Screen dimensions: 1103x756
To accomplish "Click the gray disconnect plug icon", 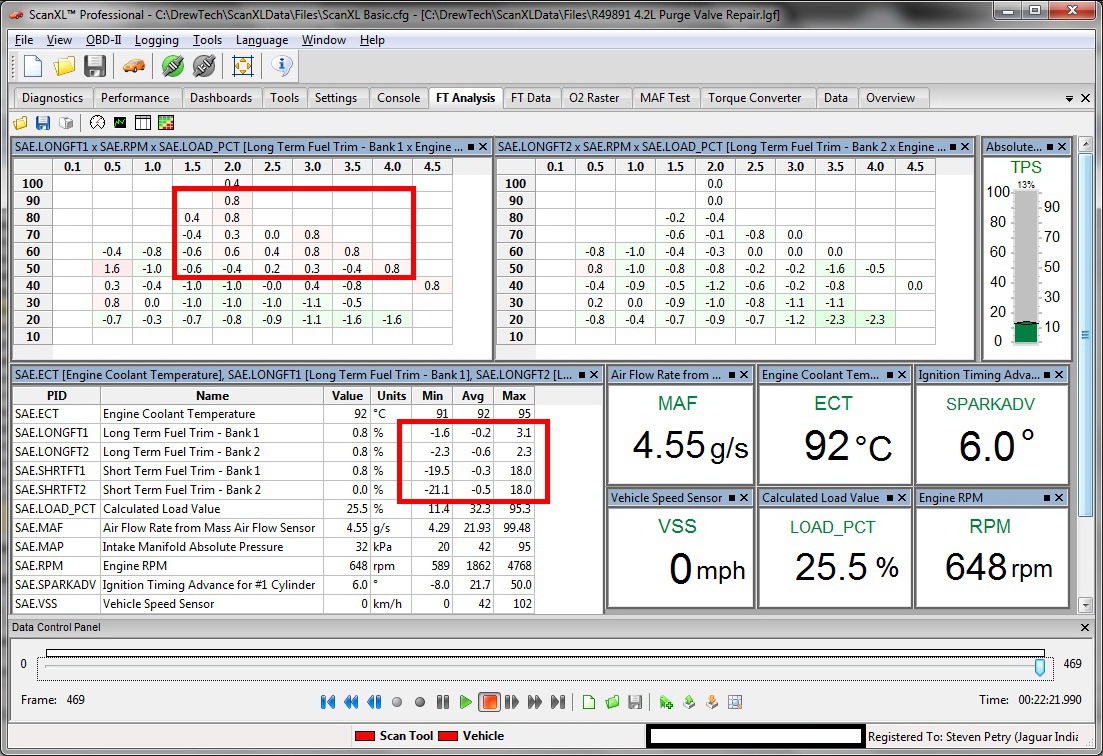I will click(204, 66).
